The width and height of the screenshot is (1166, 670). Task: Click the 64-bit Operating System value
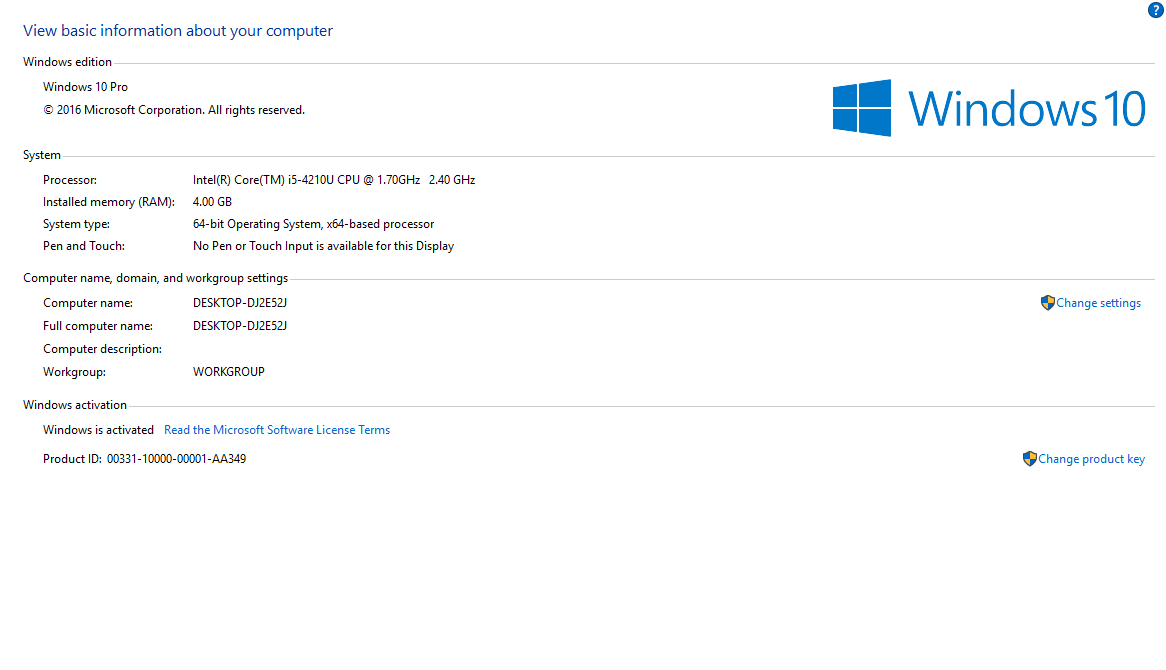313,224
